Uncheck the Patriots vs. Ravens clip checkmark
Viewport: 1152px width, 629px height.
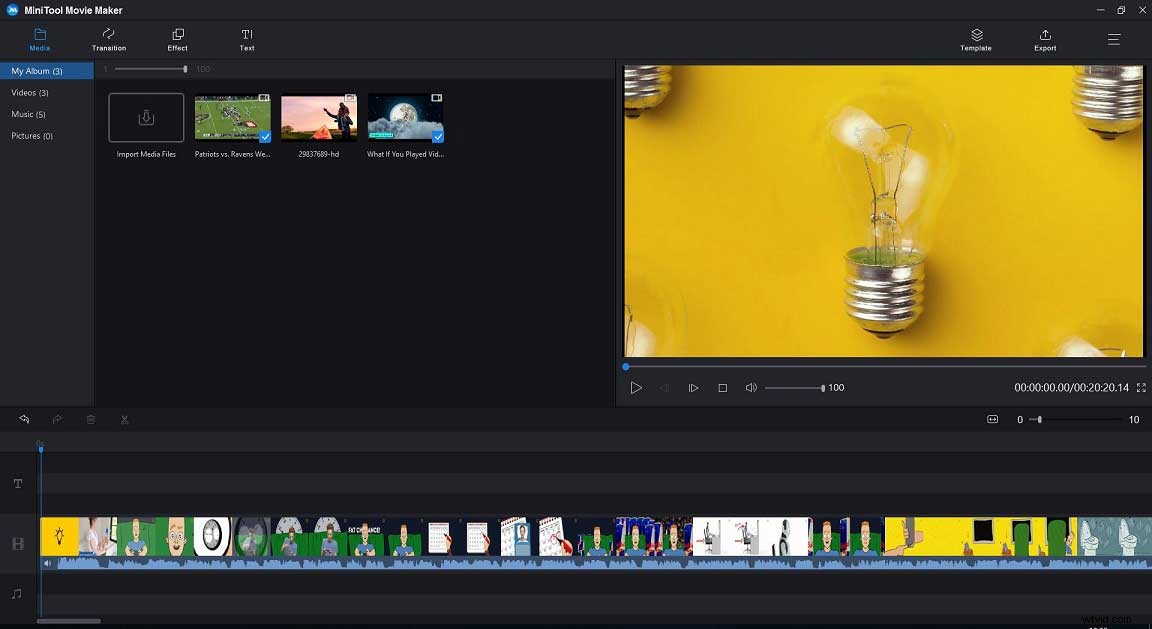(x=263, y=136)
